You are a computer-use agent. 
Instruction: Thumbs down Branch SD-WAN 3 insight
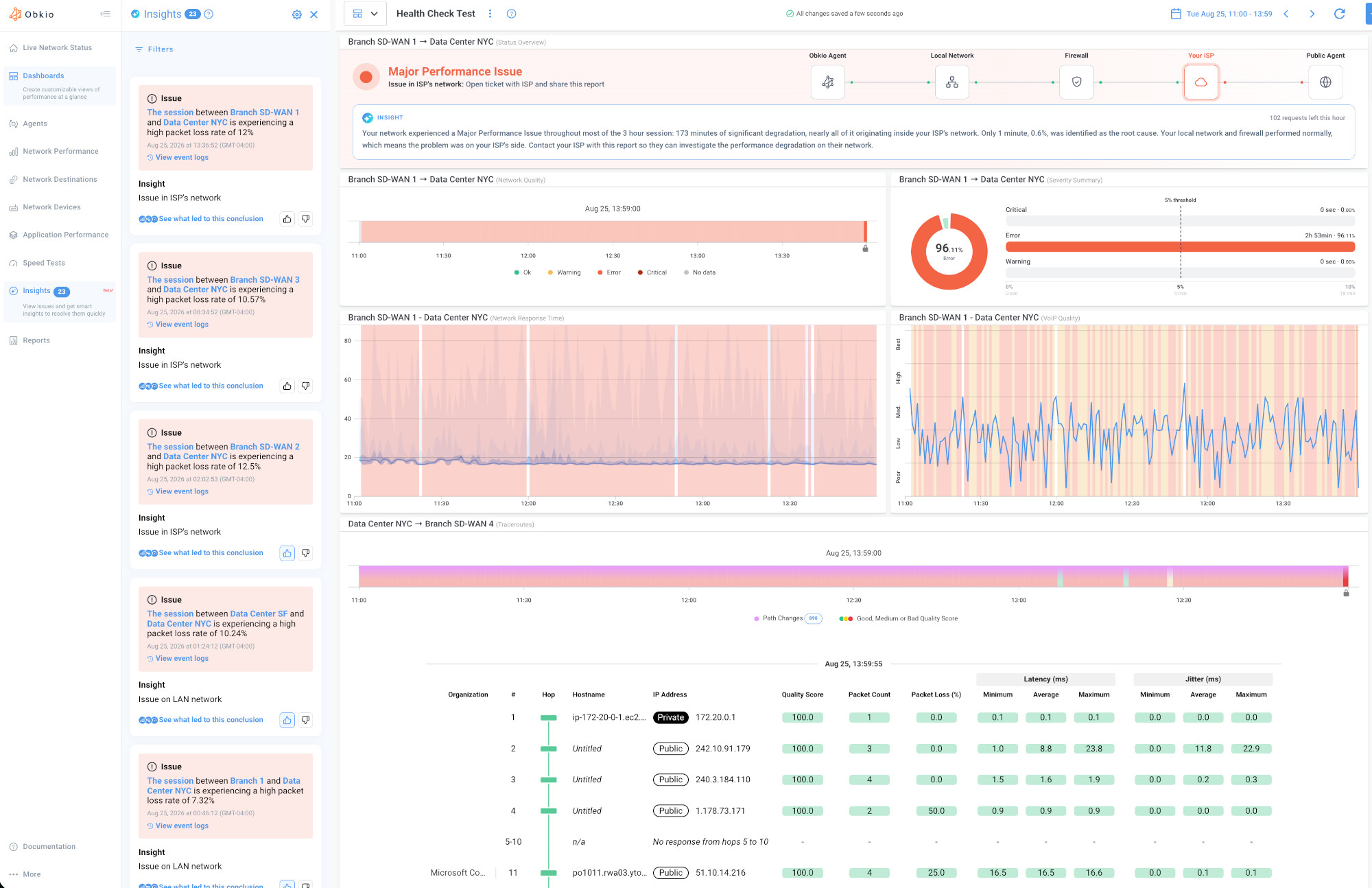306,386
